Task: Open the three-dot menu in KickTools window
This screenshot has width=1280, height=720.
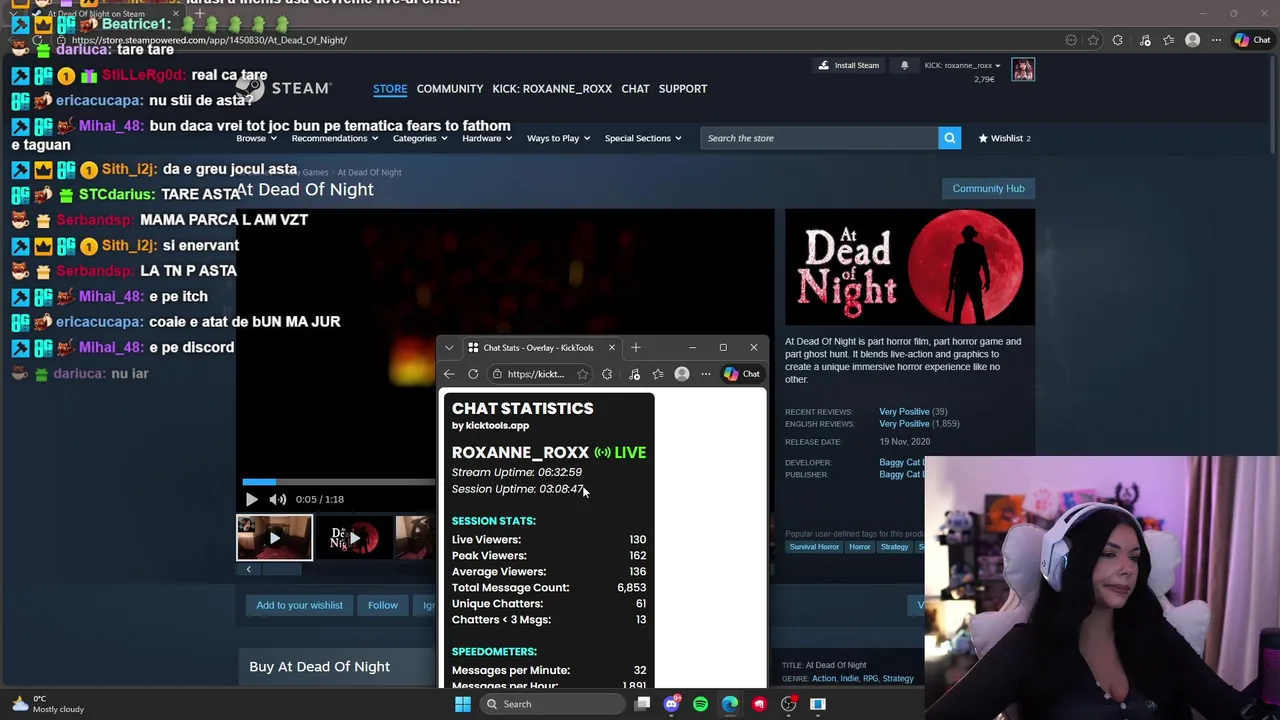Action: click(x=706, y=374)
